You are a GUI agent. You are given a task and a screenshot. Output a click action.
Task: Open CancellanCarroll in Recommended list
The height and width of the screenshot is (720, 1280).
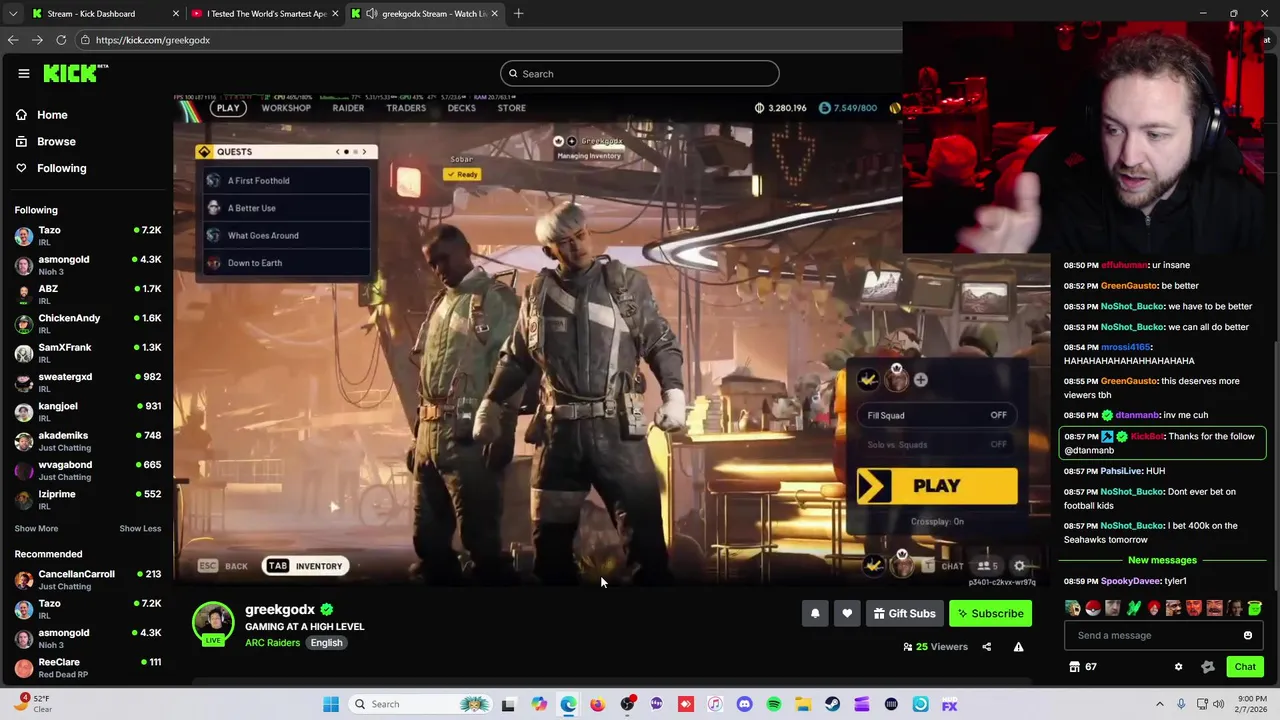(88, 580)
